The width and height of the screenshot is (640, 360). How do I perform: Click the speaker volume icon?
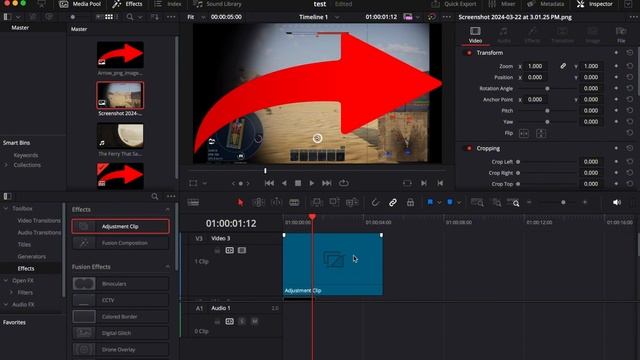tap(617, 202)
